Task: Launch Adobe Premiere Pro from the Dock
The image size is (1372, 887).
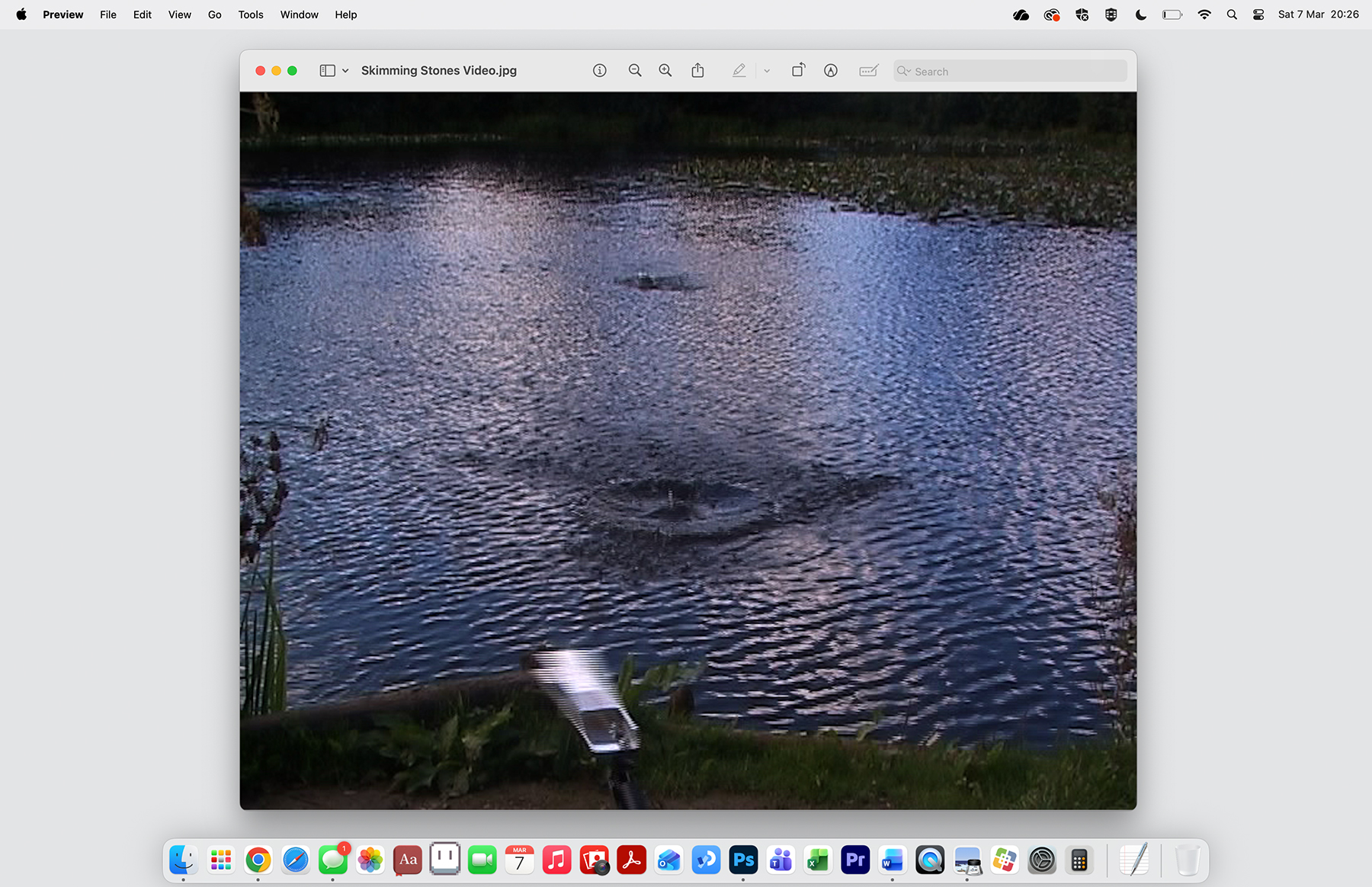Action: (854, 860)
